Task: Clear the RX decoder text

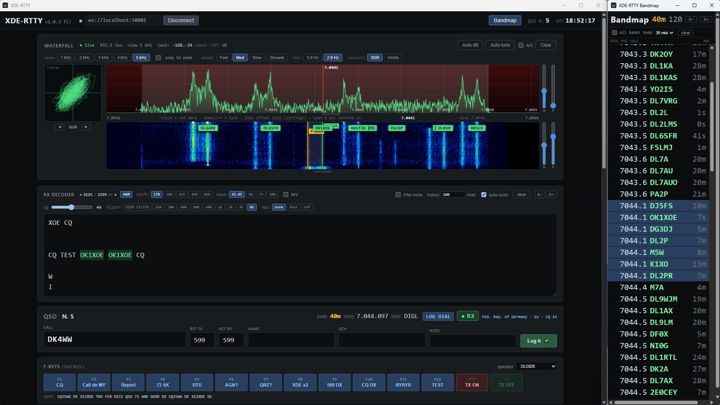Action: [521, 195]
